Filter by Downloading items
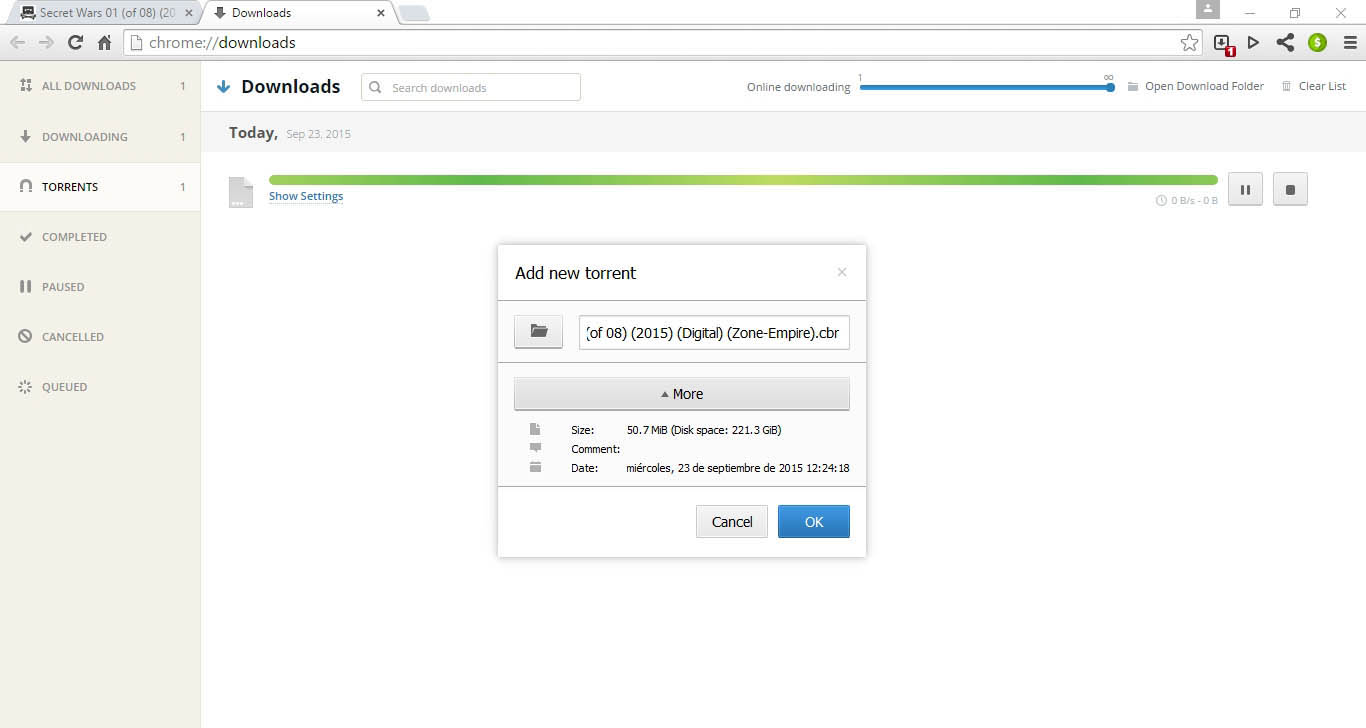1366x728 pixels. click(100, 136)
